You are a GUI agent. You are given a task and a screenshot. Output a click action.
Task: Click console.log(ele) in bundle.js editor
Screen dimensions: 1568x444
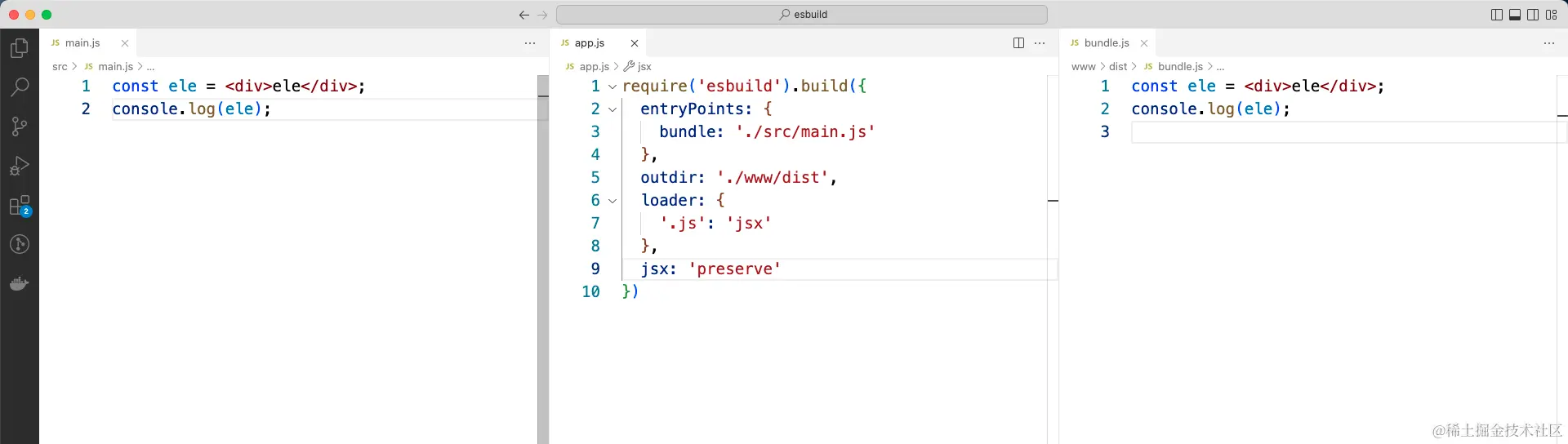pos(1210,109)
